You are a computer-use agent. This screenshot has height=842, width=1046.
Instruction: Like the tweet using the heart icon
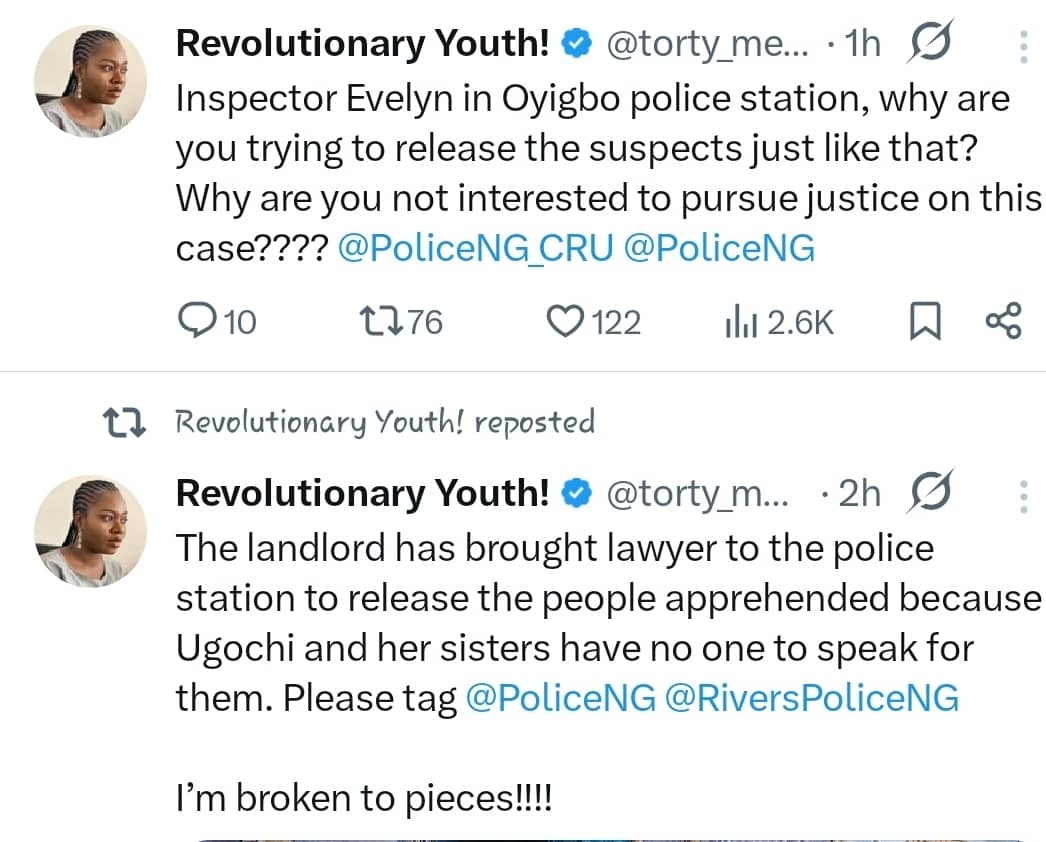pos(567,321)
